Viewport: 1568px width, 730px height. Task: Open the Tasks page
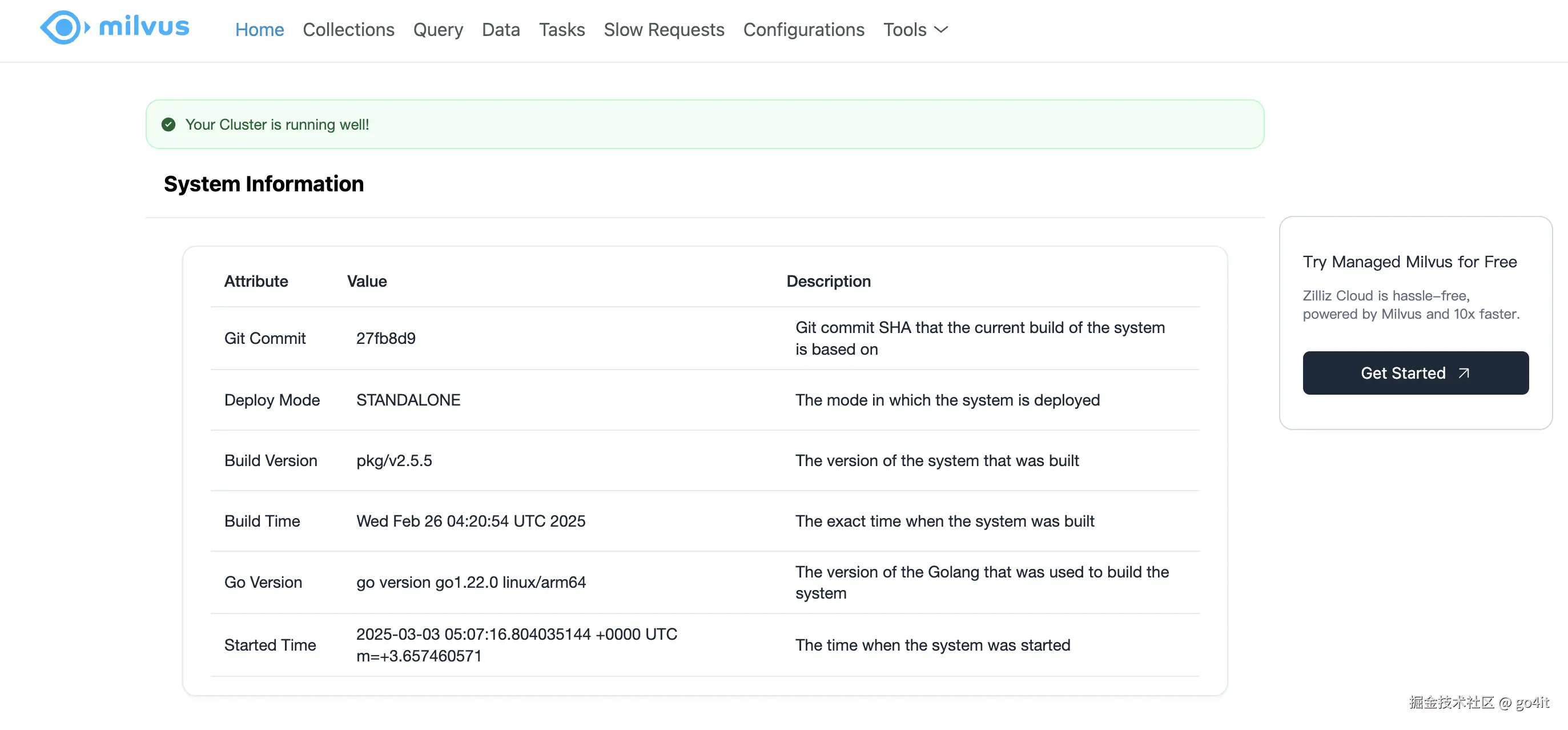(561, 30)
